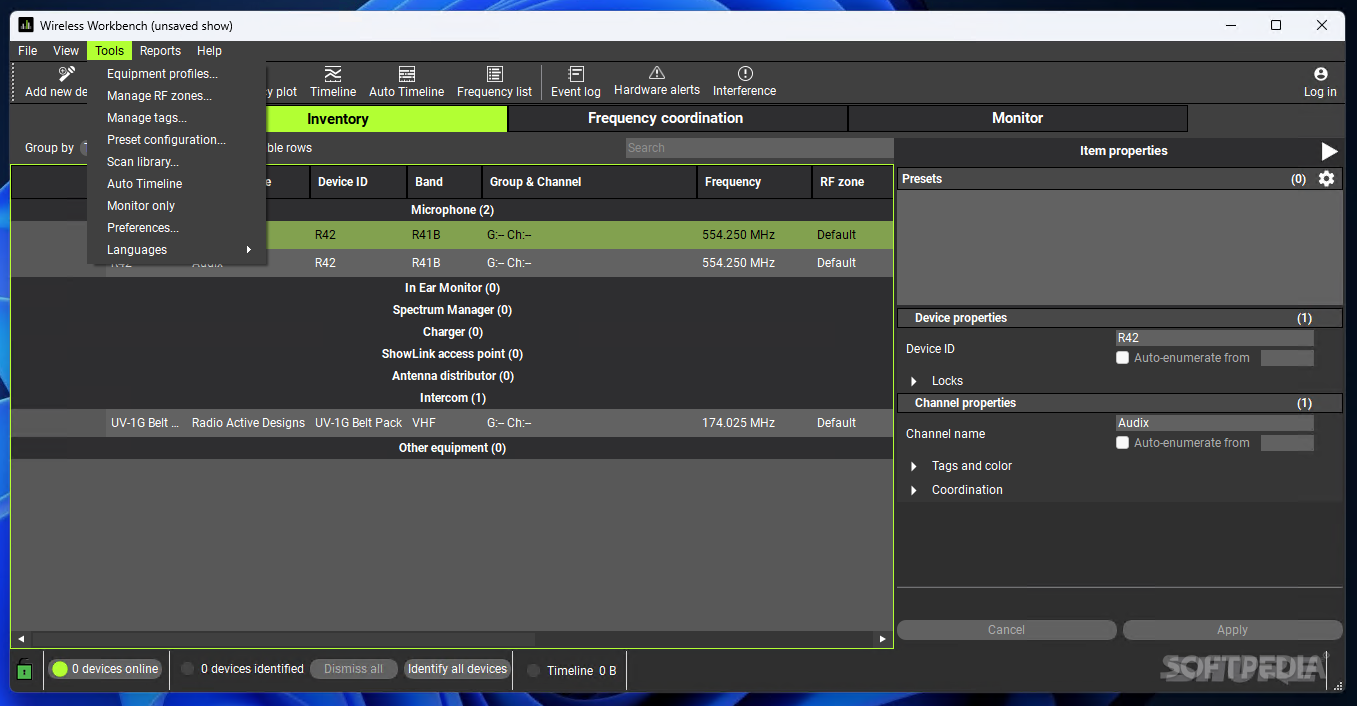Open the View menu

click(66, 51)
